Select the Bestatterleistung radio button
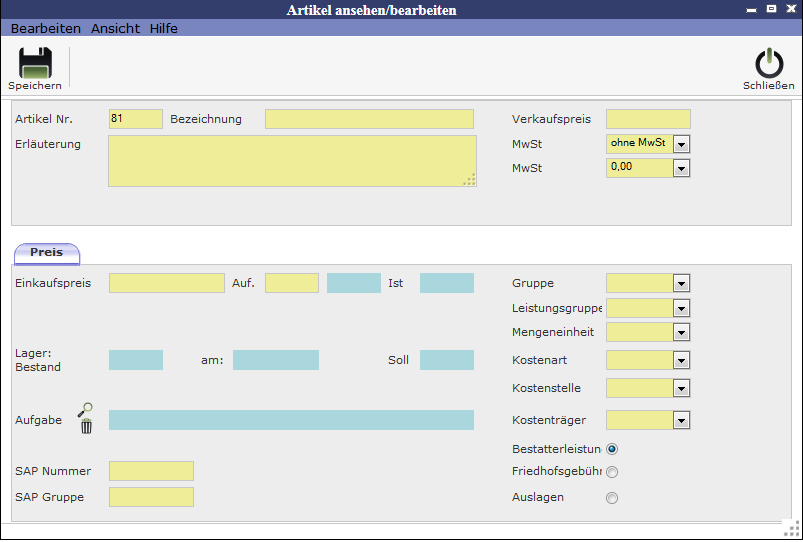This screenshot has height=542, width=803. 612,449
